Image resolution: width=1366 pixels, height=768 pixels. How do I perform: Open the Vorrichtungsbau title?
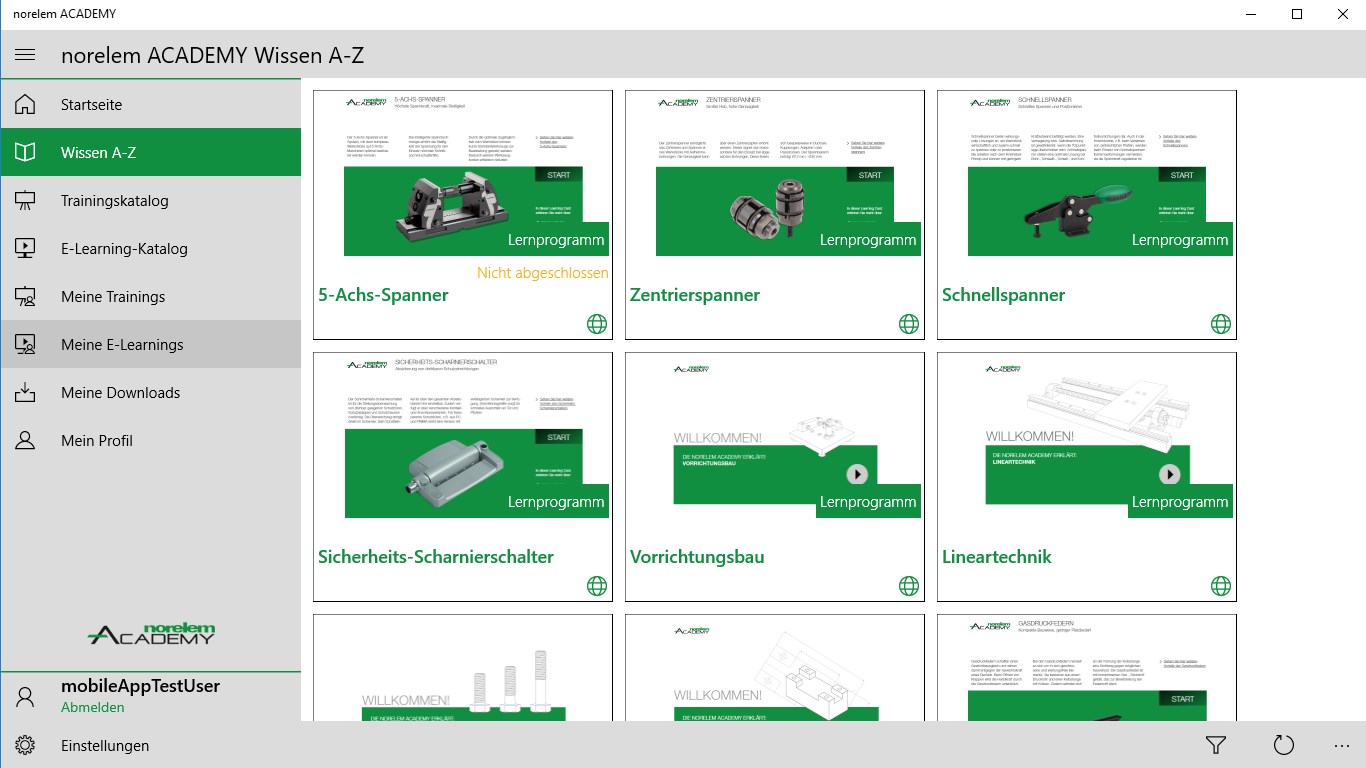697,557
